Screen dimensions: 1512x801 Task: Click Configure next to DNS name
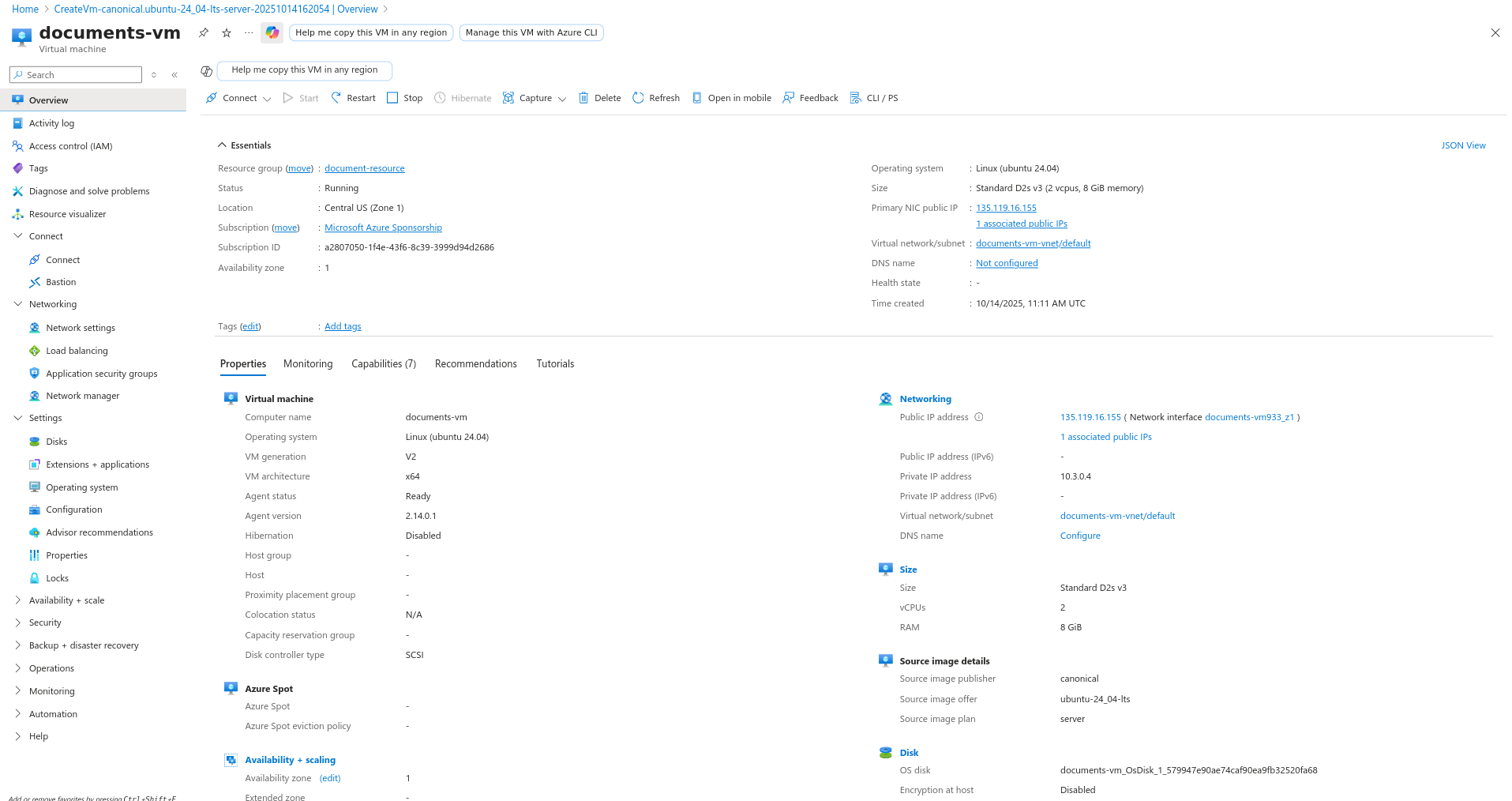pyautogui.click(x=1080, y=536)
